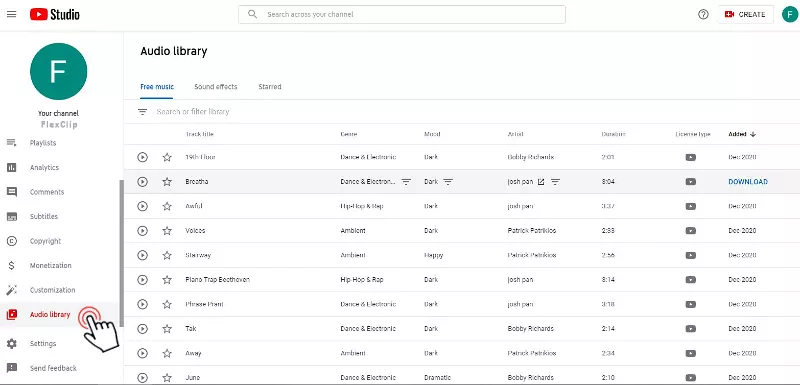The width and height of the screenshot is (800, 385).
Task: Sort tracks by the Added column
Action: (742, 134)
